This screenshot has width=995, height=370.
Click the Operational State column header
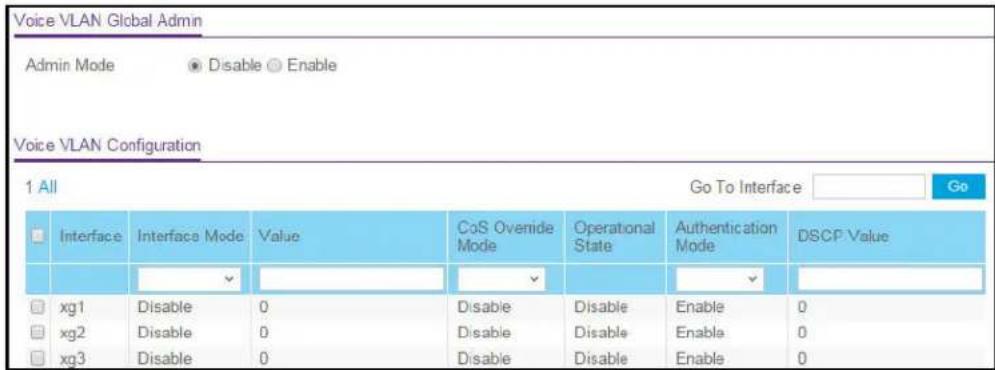tap(614, 236)
